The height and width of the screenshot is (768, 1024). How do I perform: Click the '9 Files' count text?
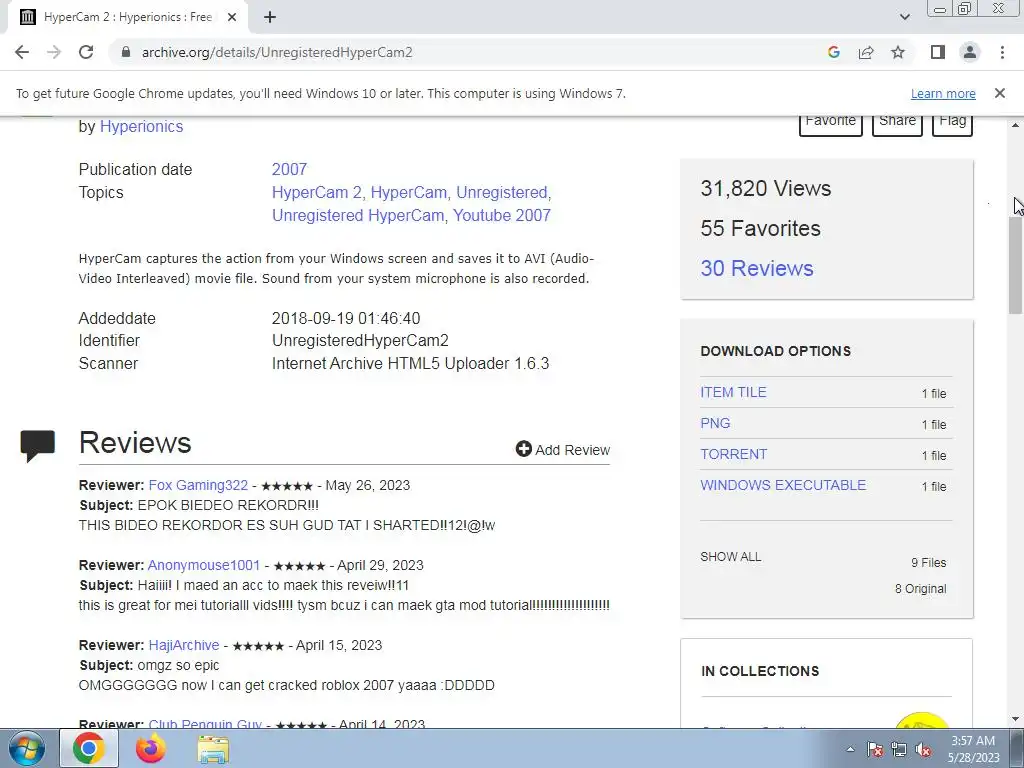coord(929,563)
